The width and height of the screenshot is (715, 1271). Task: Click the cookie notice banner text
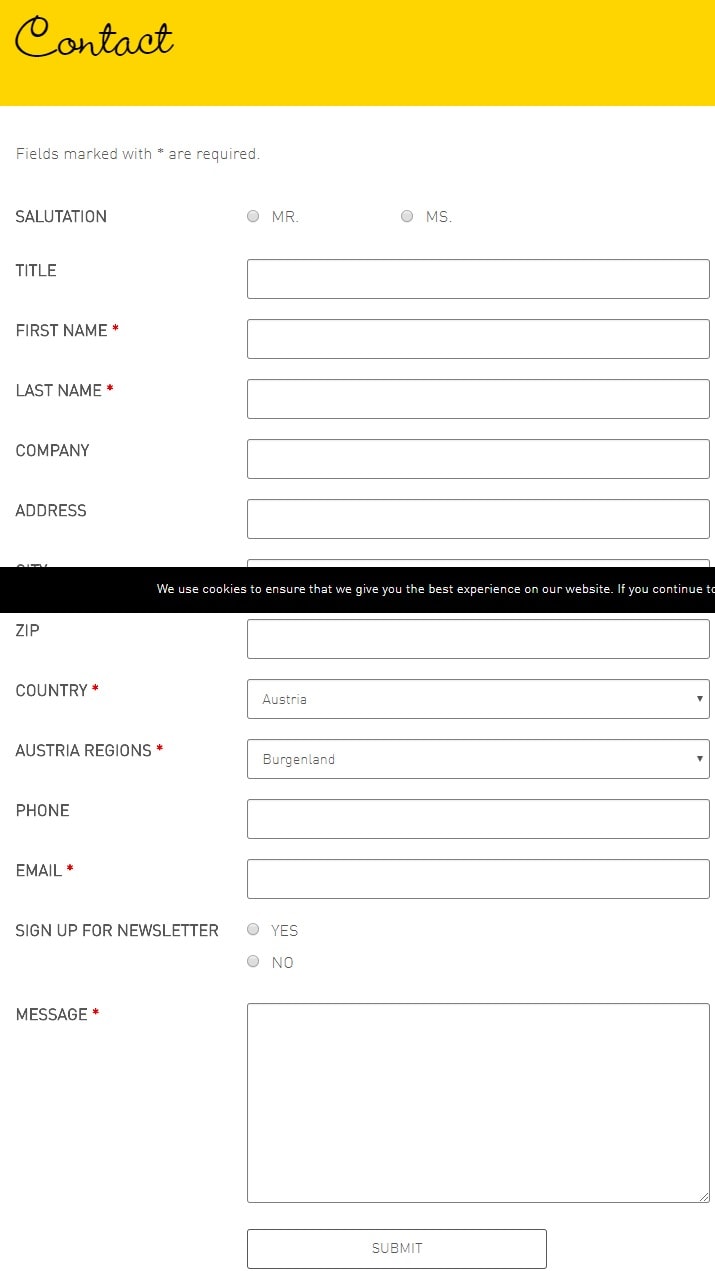(436, 589)
